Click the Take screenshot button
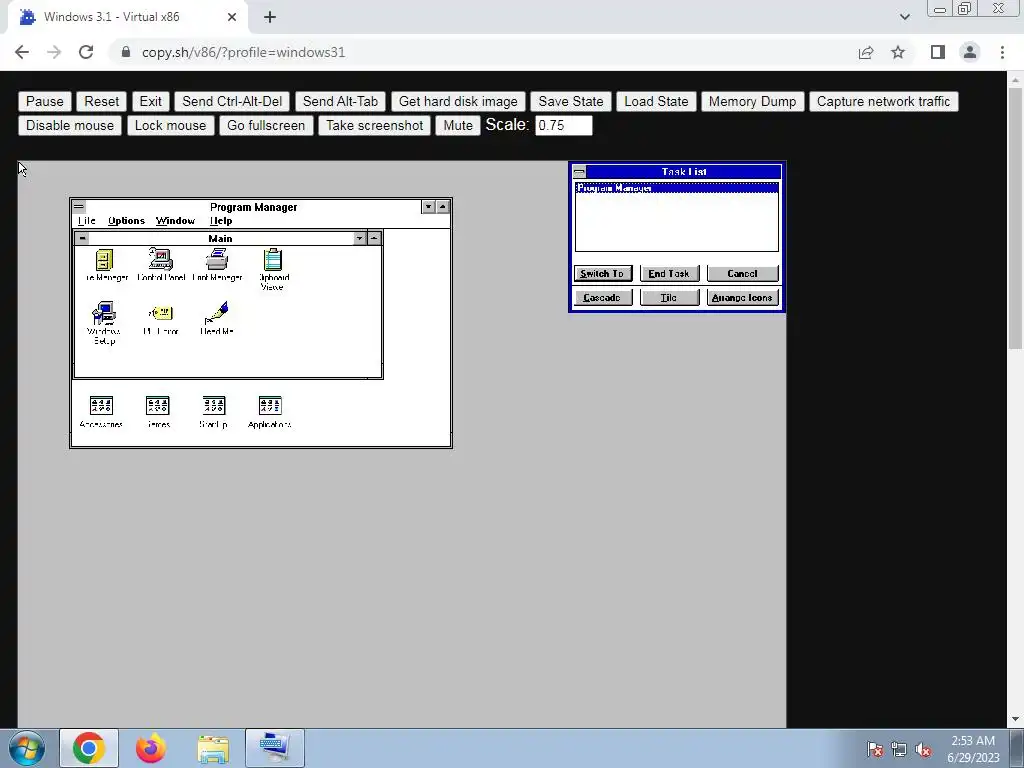 click(x=374, y=125)
